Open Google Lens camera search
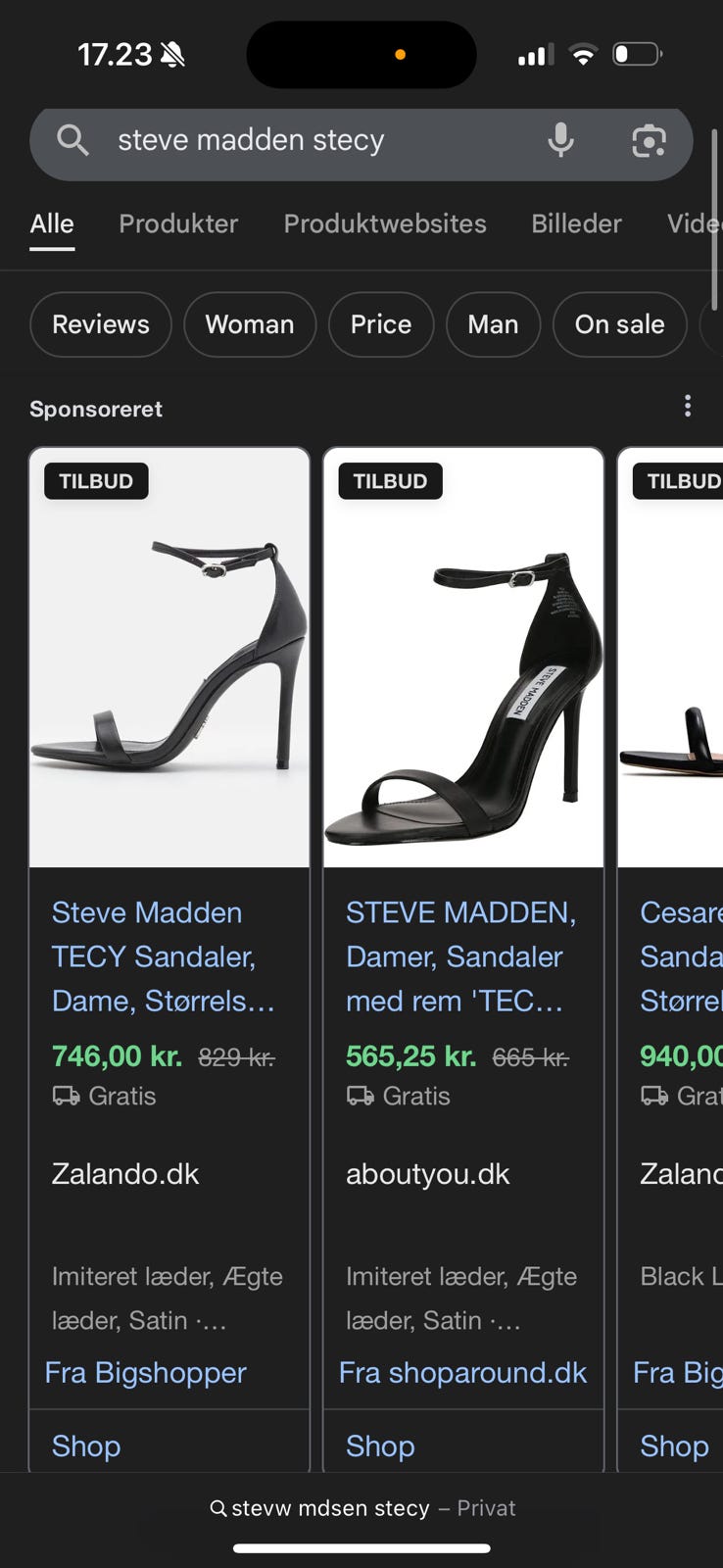This screenshot has width=723, height=1568. pyautogui.click(x=648, y=141)
